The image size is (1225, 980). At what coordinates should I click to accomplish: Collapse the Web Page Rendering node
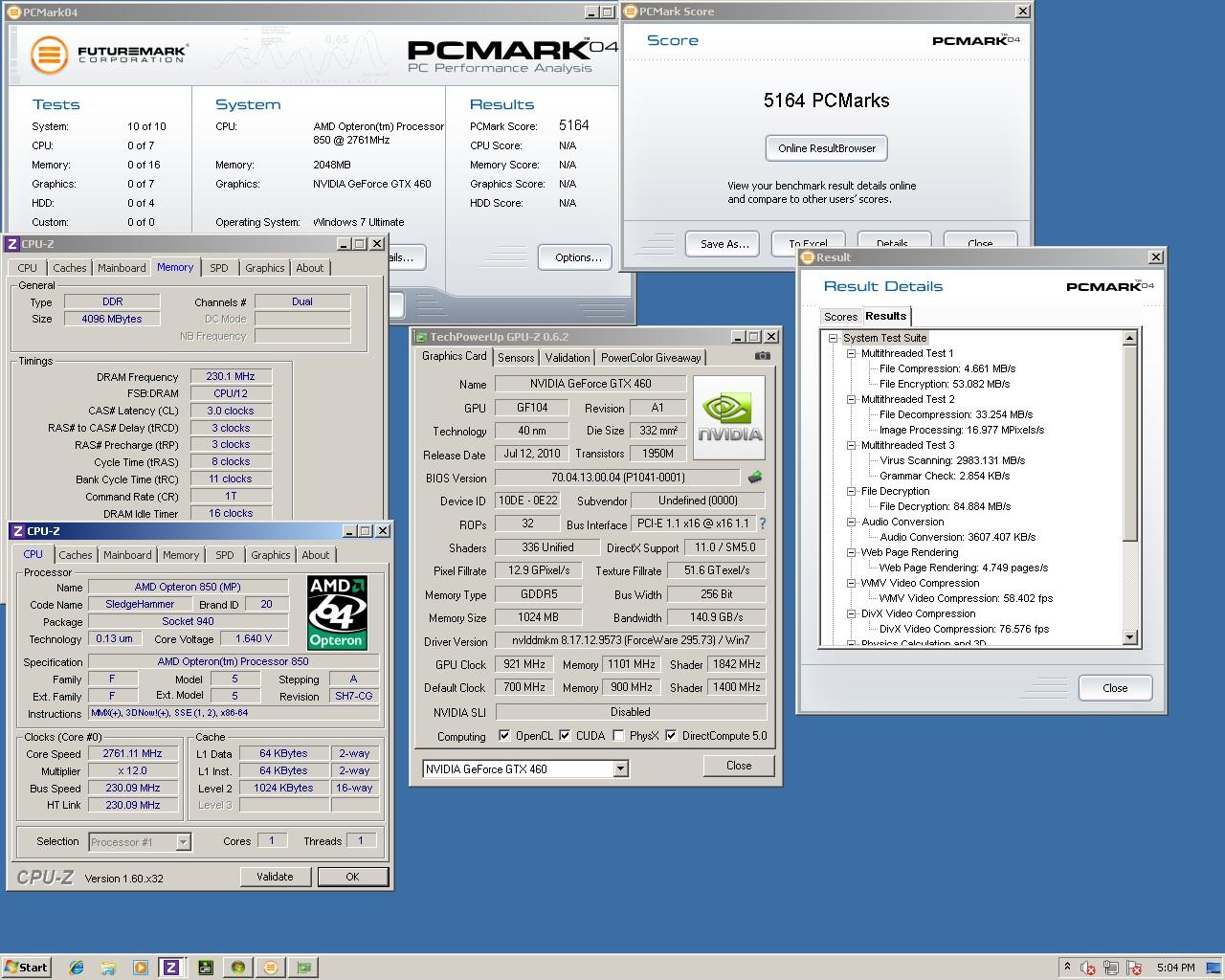coord(851,552)
